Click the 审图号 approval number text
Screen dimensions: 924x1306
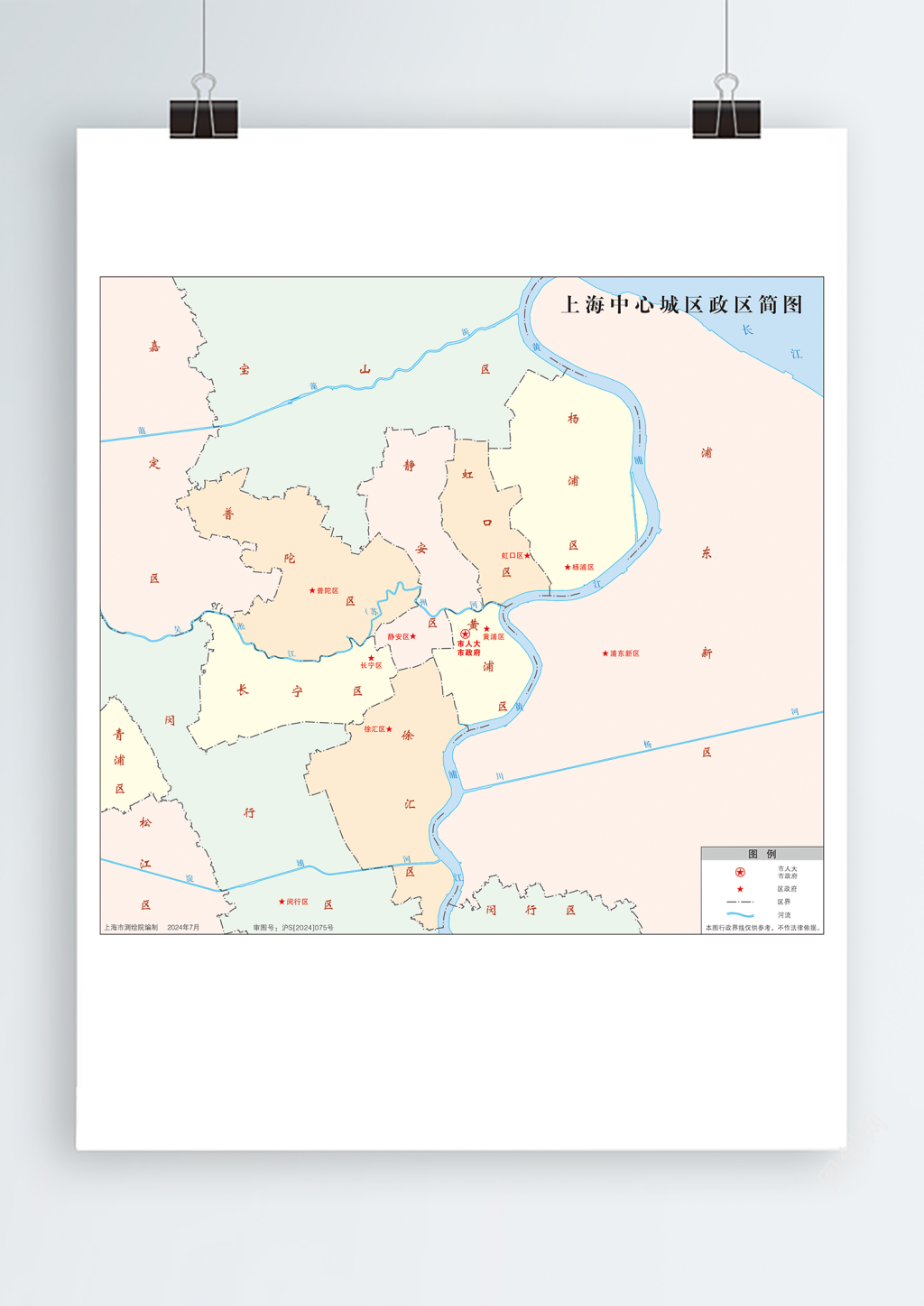point(293,928)
